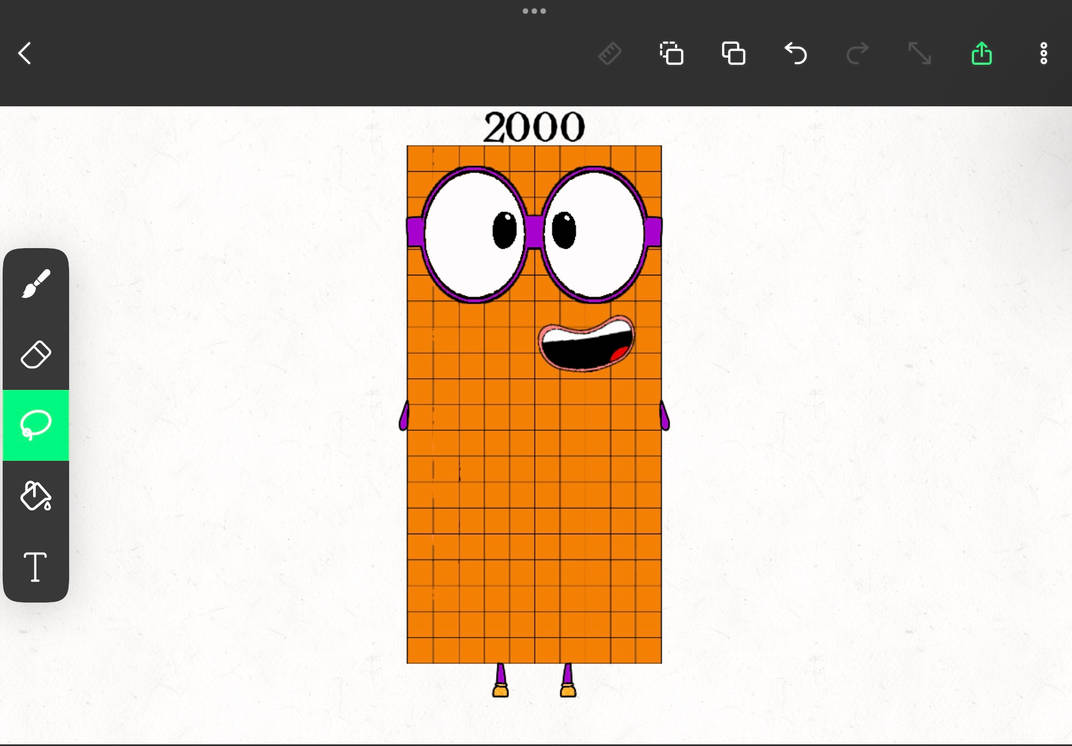1072x746 pixels.
Task: Tap the three-dot multitasking handle at top
Action: tap(534, 11)
